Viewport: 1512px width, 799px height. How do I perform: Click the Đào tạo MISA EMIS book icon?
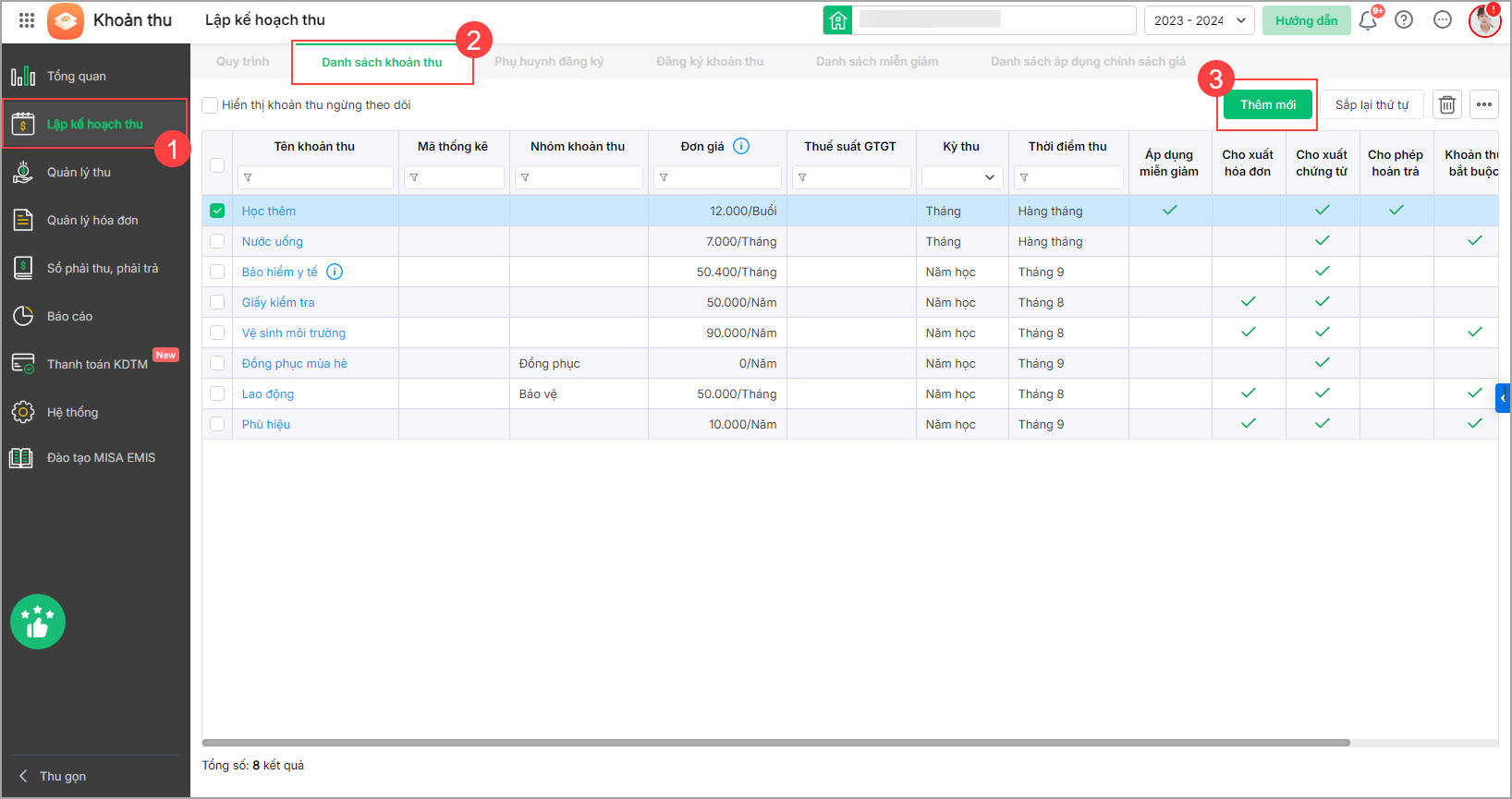(x=21, y=457)
